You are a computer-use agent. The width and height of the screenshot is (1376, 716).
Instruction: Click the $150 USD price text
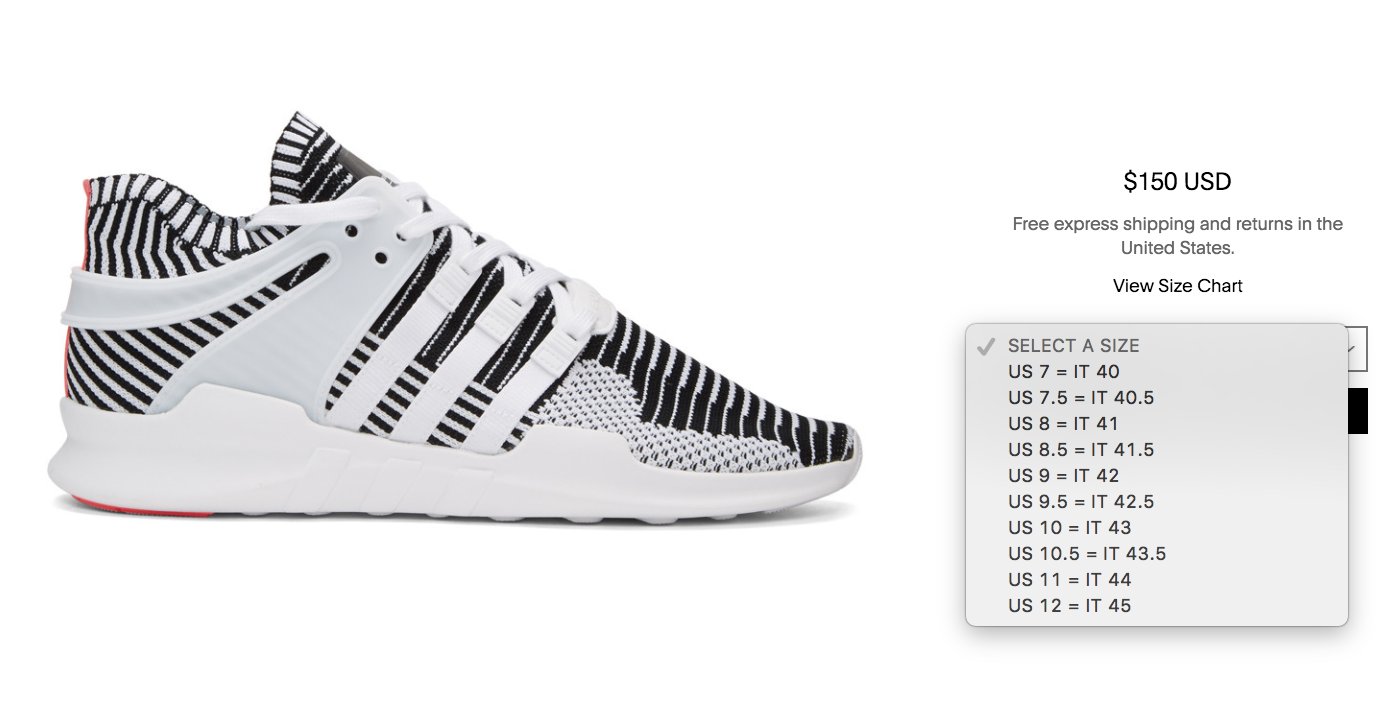coord(1177,181)
